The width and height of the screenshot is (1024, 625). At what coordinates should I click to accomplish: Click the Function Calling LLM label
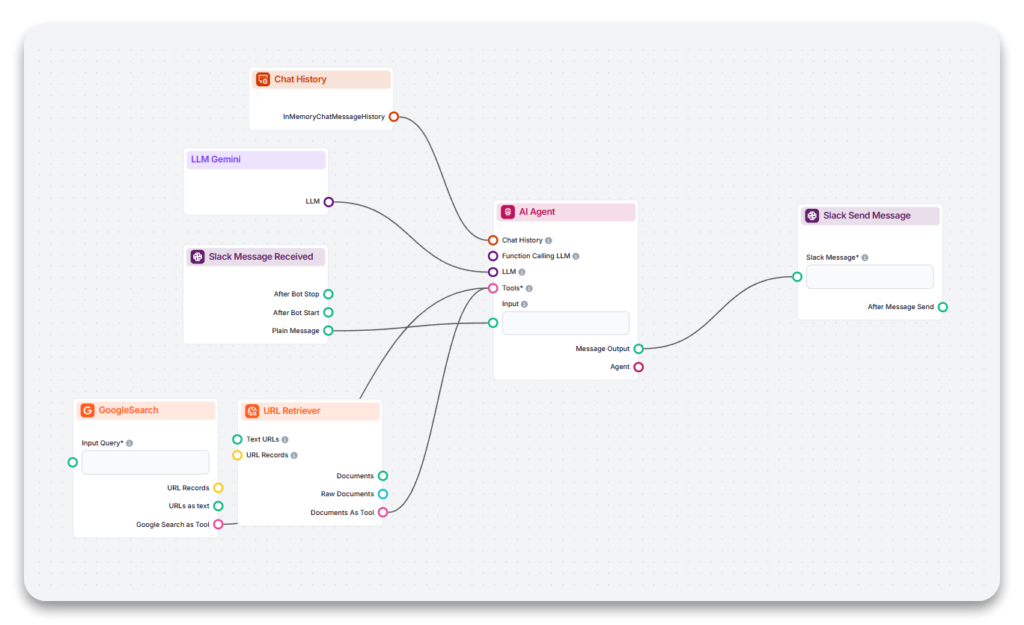[536, 256]
